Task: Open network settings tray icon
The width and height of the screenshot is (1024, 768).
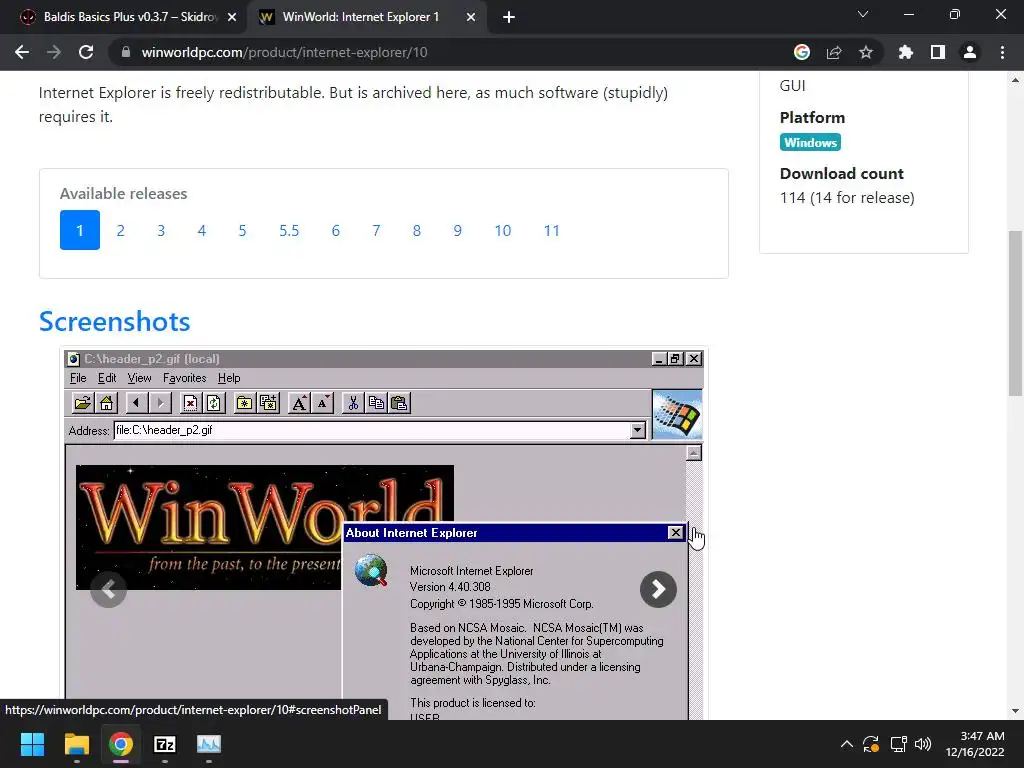Action: pos(899,744)
